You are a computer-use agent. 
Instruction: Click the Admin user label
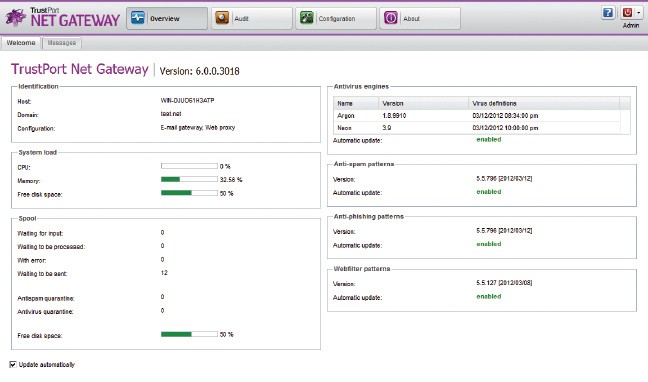[631, 26]
